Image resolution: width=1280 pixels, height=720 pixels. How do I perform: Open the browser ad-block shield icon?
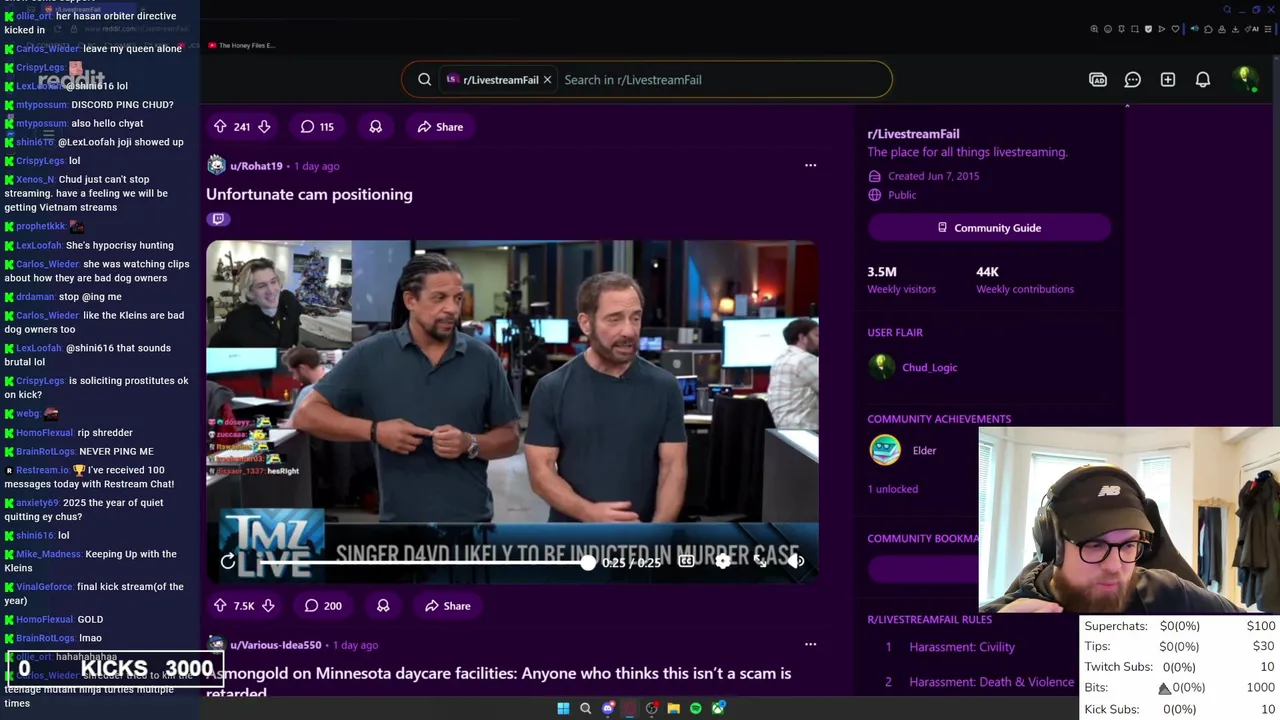click(x=1148, y=29)
